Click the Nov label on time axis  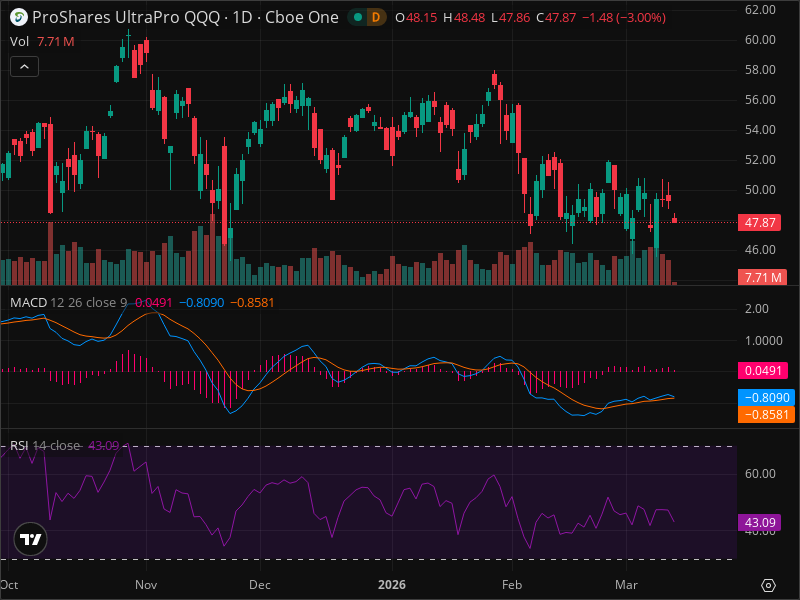(x=146, y=585)
